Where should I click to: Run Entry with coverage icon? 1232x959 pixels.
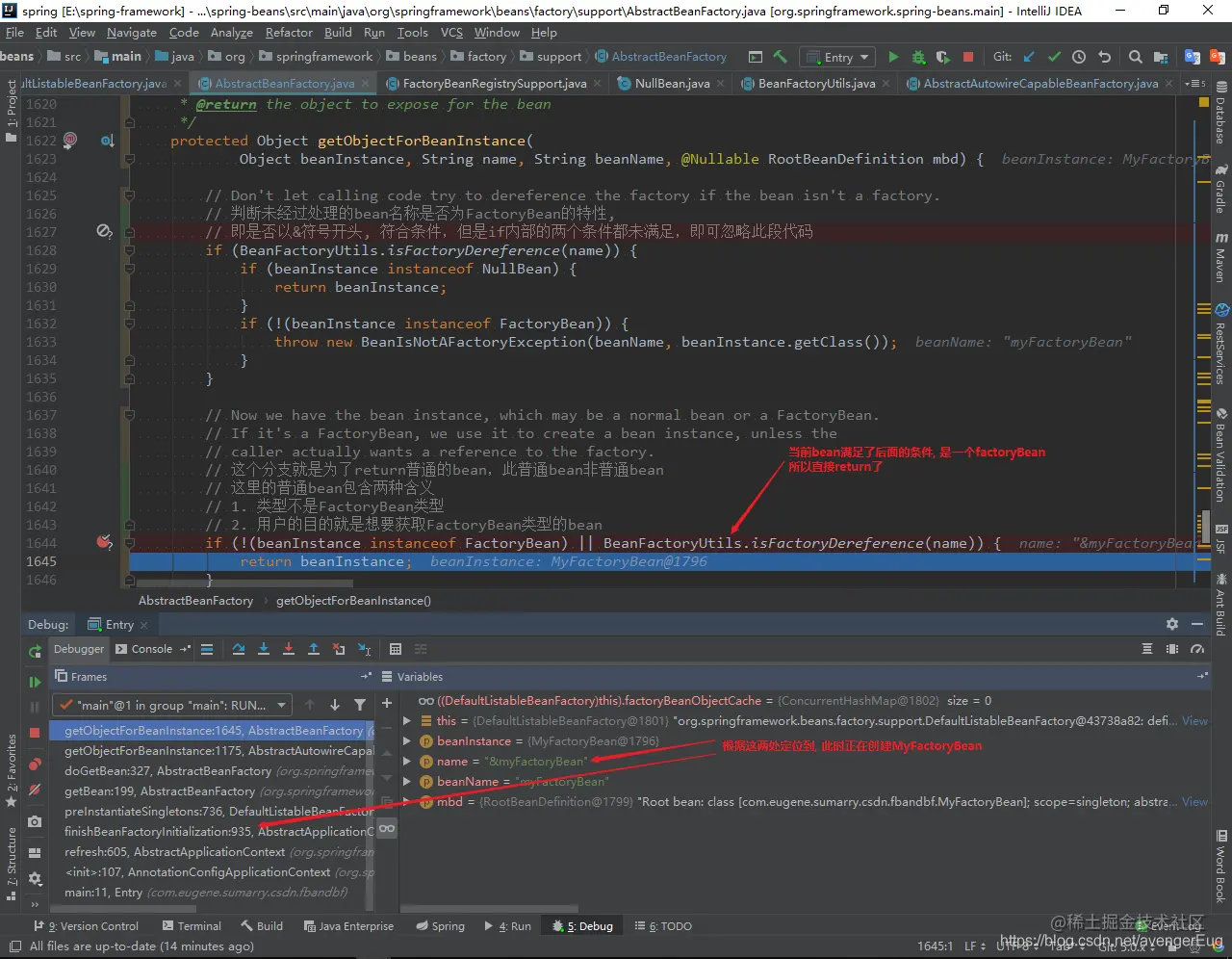point(943,57)
